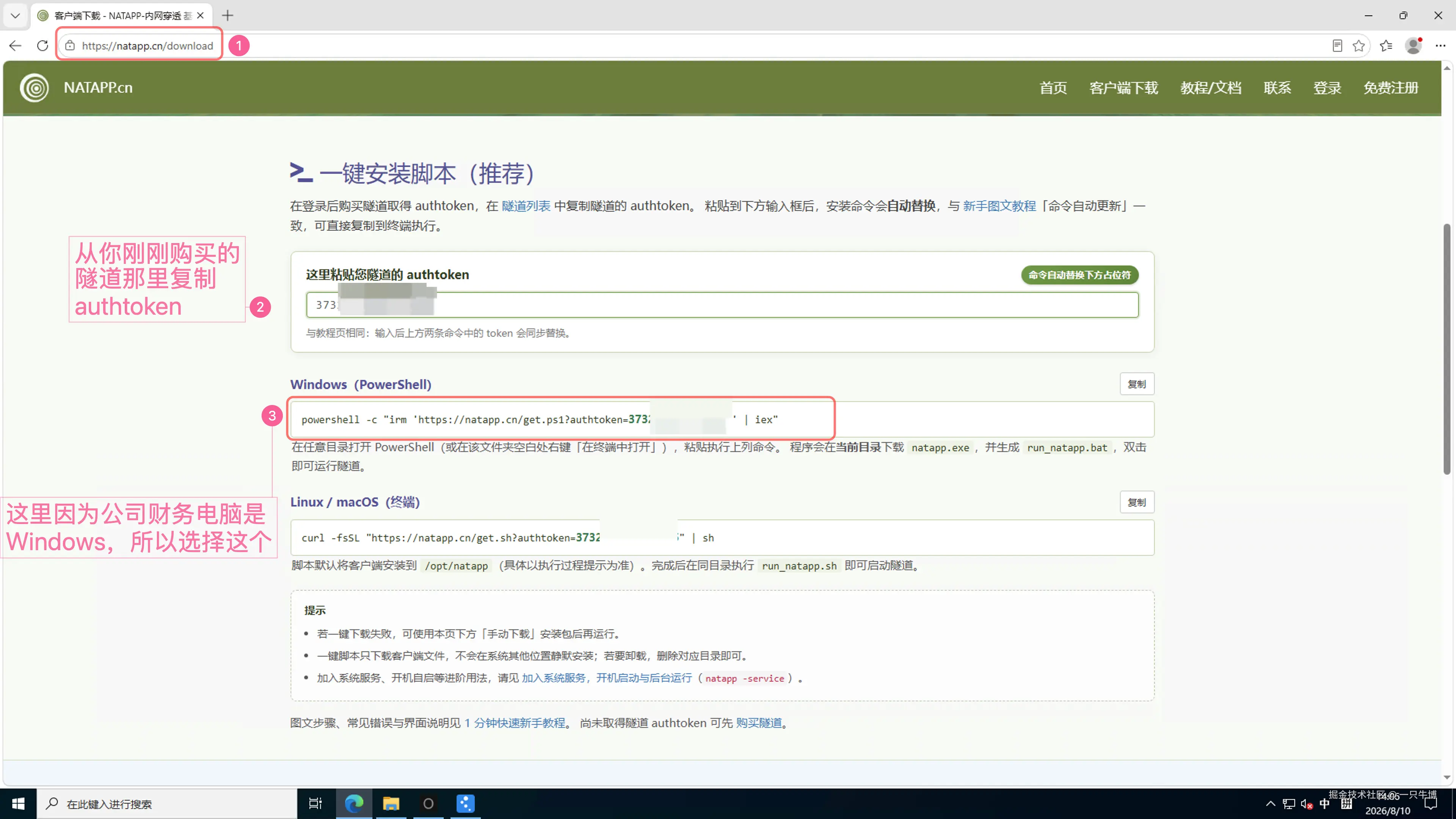Click the run_natapp.sh filename text
The height and width of the screenshot is (819, 1456).
pyautogui.click(x=799, y=566)
